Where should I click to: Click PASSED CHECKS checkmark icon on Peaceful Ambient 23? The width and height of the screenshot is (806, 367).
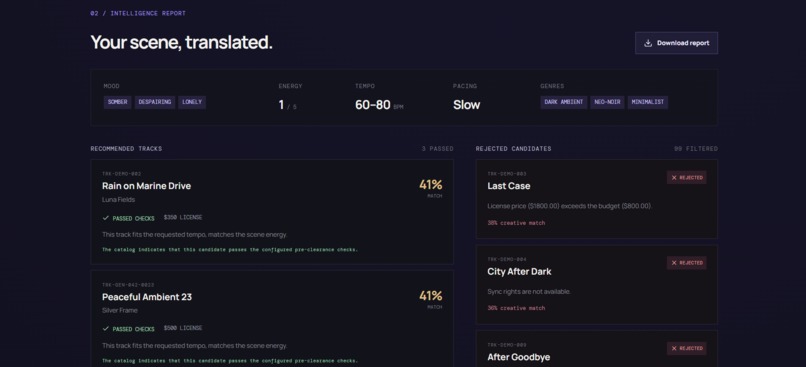coord(105,328)
